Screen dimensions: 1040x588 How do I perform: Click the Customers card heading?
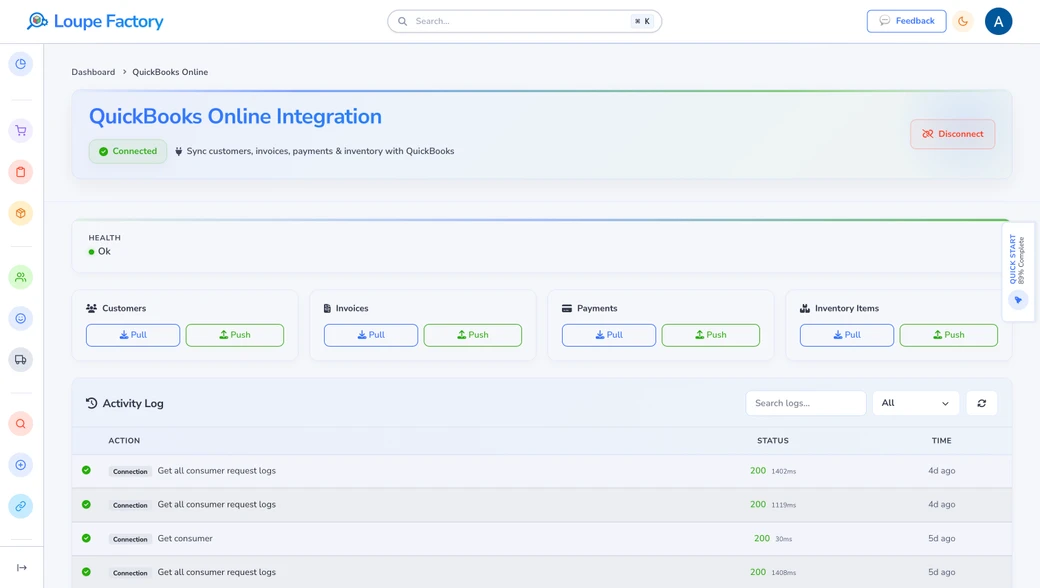[x=116, y=308]
